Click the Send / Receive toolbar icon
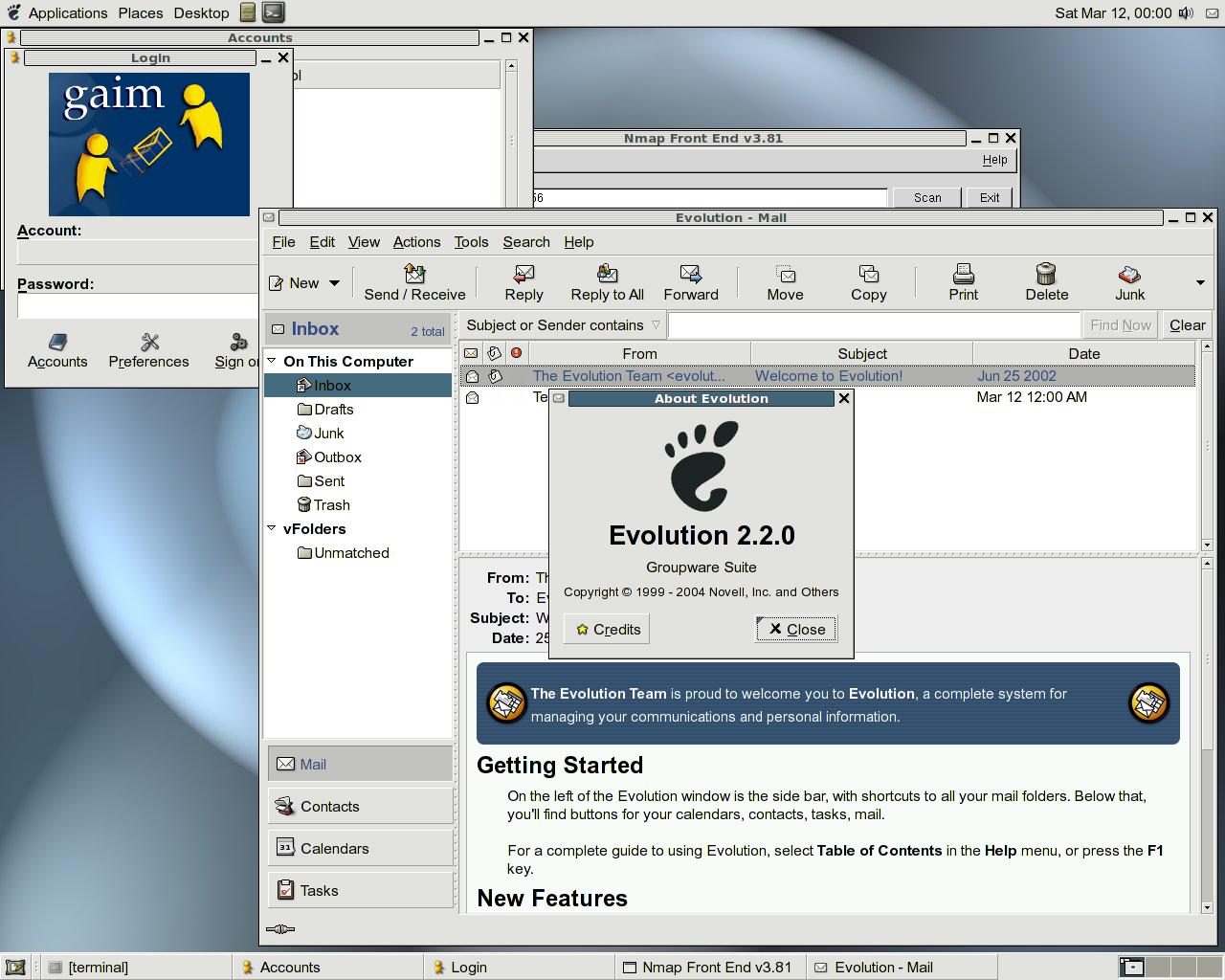1225x980 pixels. (414, 282)
